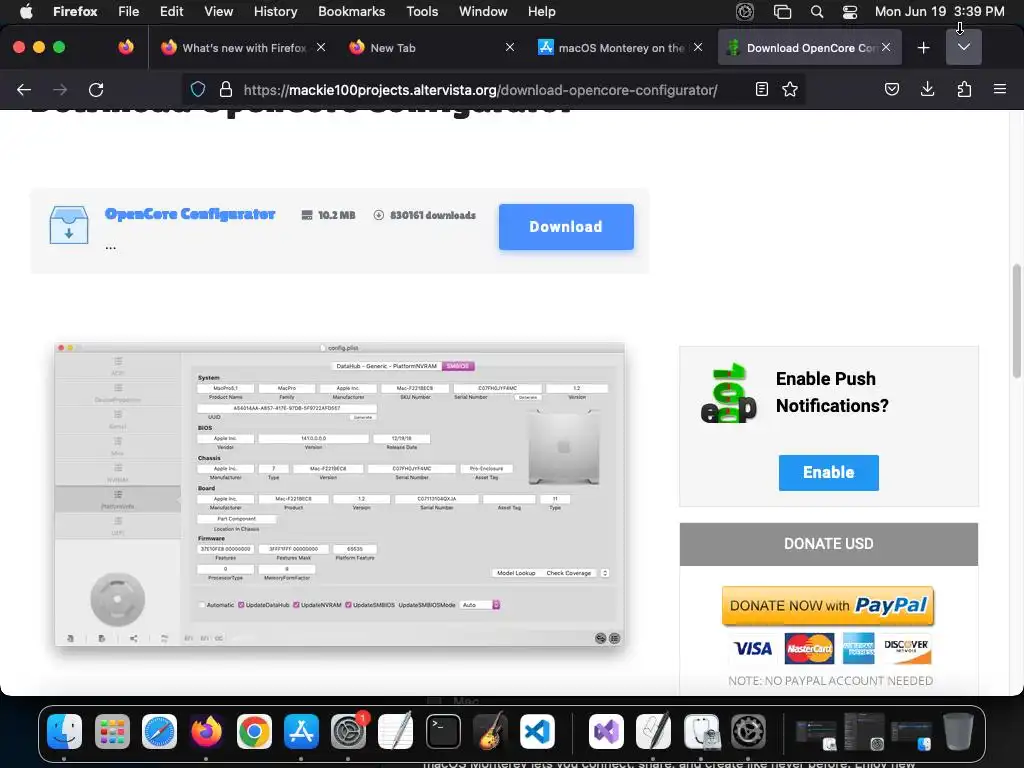
Task: Open Control Center in menu bar
Action: 850,11
